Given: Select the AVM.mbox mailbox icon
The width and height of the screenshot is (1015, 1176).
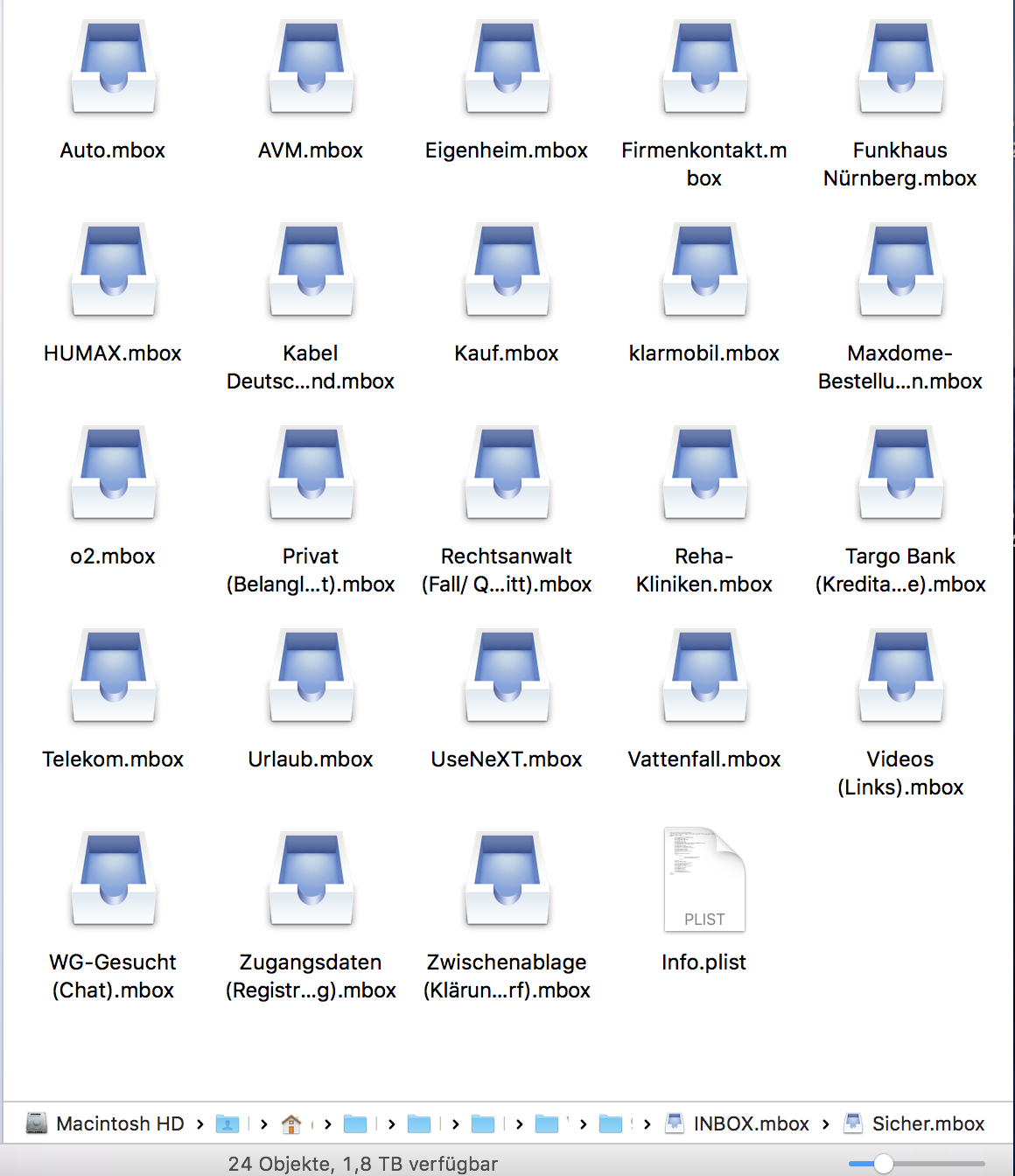Looking at the screenshot, I should pyautogui.click(x=311, y=68).
